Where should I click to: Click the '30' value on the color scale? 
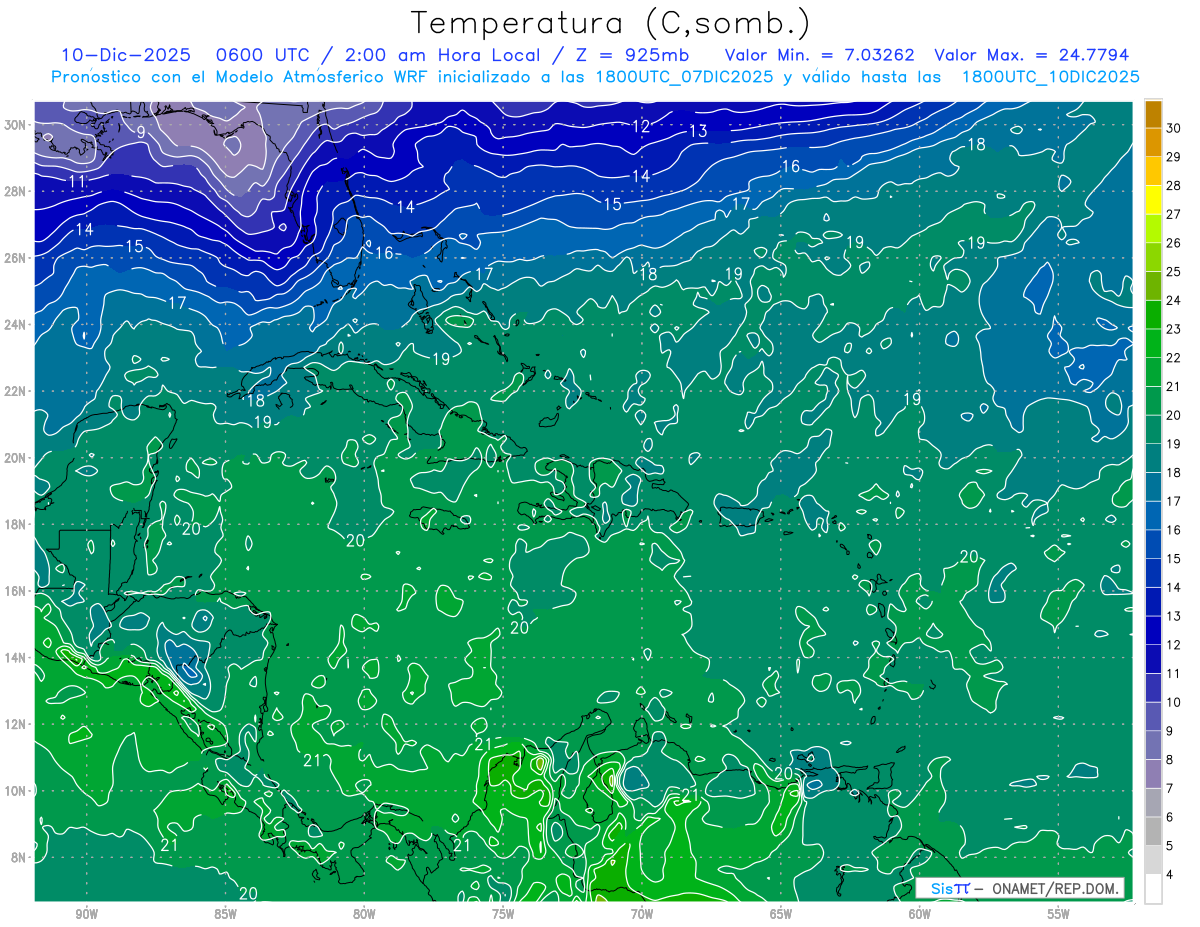(1174, 128)
